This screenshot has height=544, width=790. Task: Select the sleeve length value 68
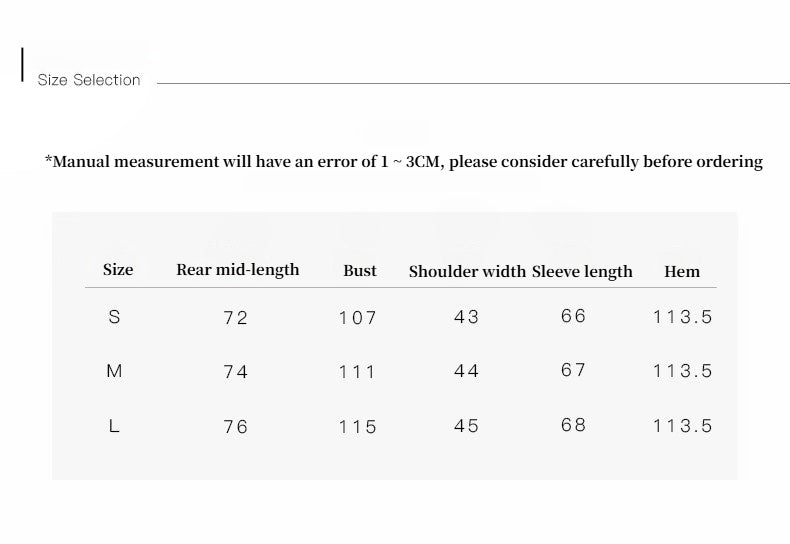[574, 425]
